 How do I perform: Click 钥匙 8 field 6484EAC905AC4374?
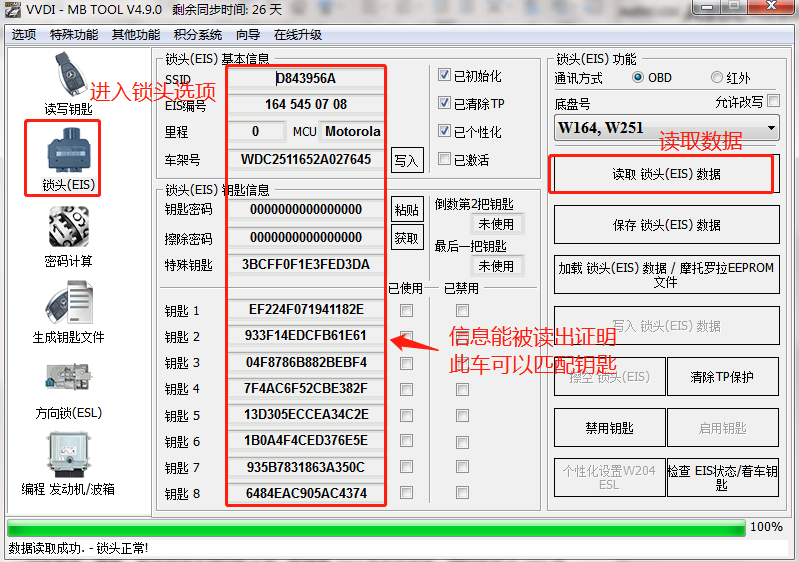pos(306,494)
